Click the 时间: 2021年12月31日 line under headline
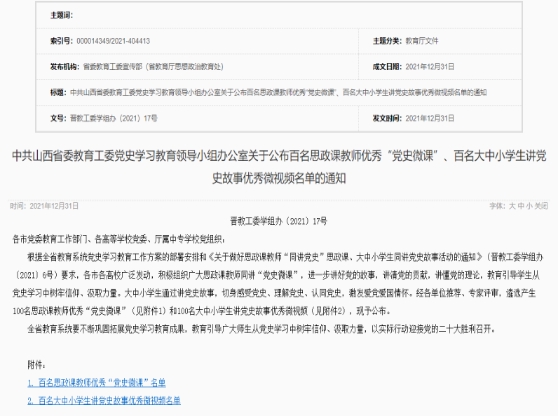The height and width of the screenshot is (417, 559). [x=44, y=206]
